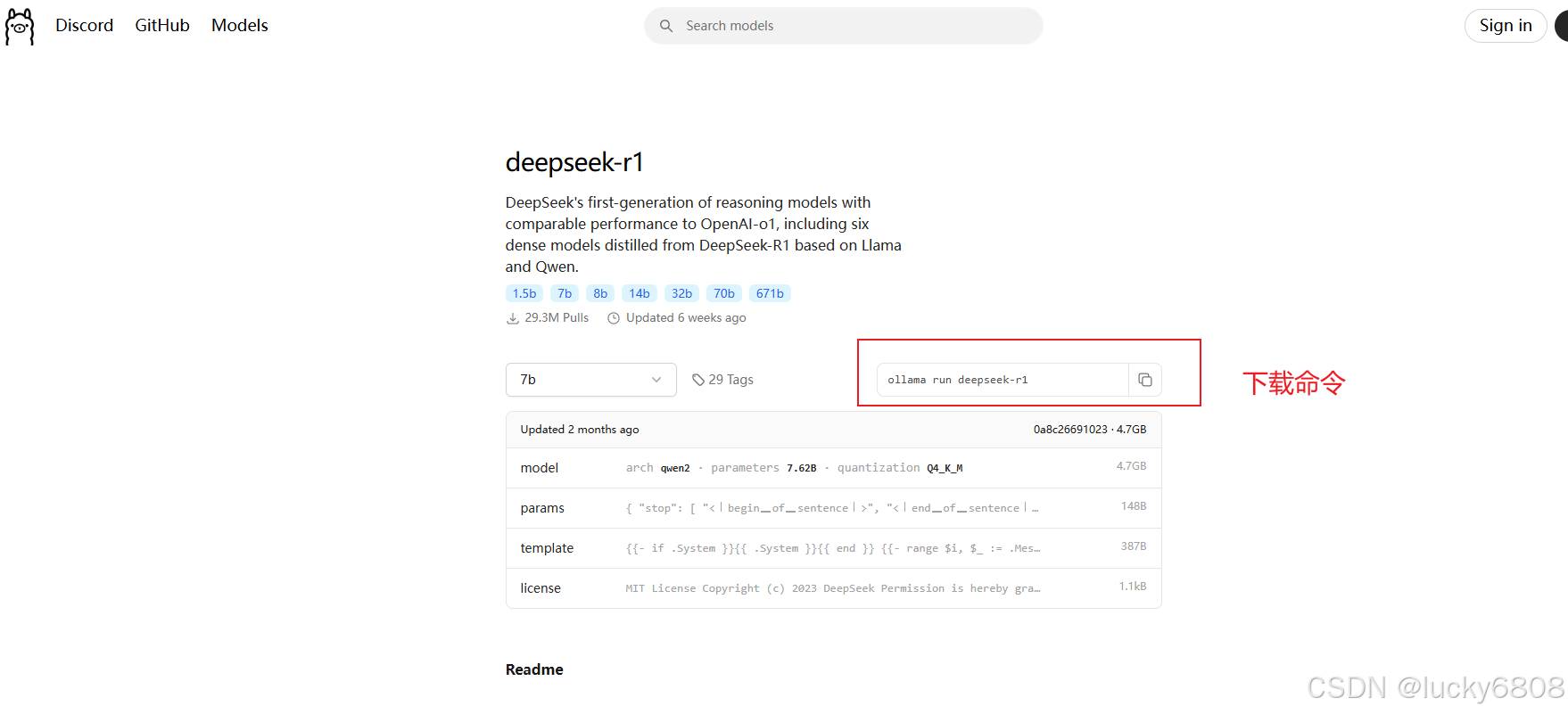The width and height of the screenshot is (1568, 714).
Task: Click the 1.1kB size in license row
Action: [x=1133, y=587]
